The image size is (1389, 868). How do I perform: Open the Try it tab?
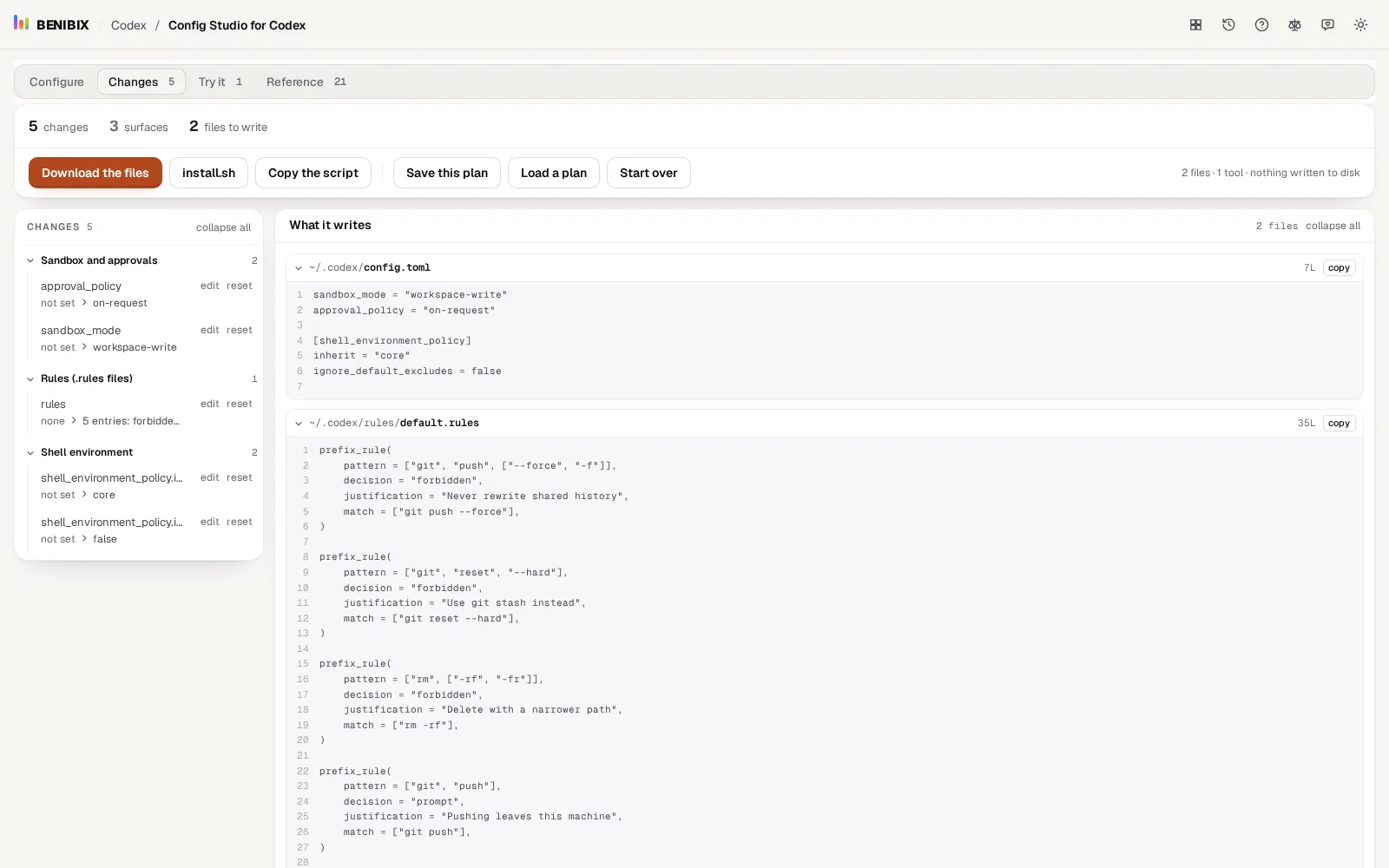[221, 82]
